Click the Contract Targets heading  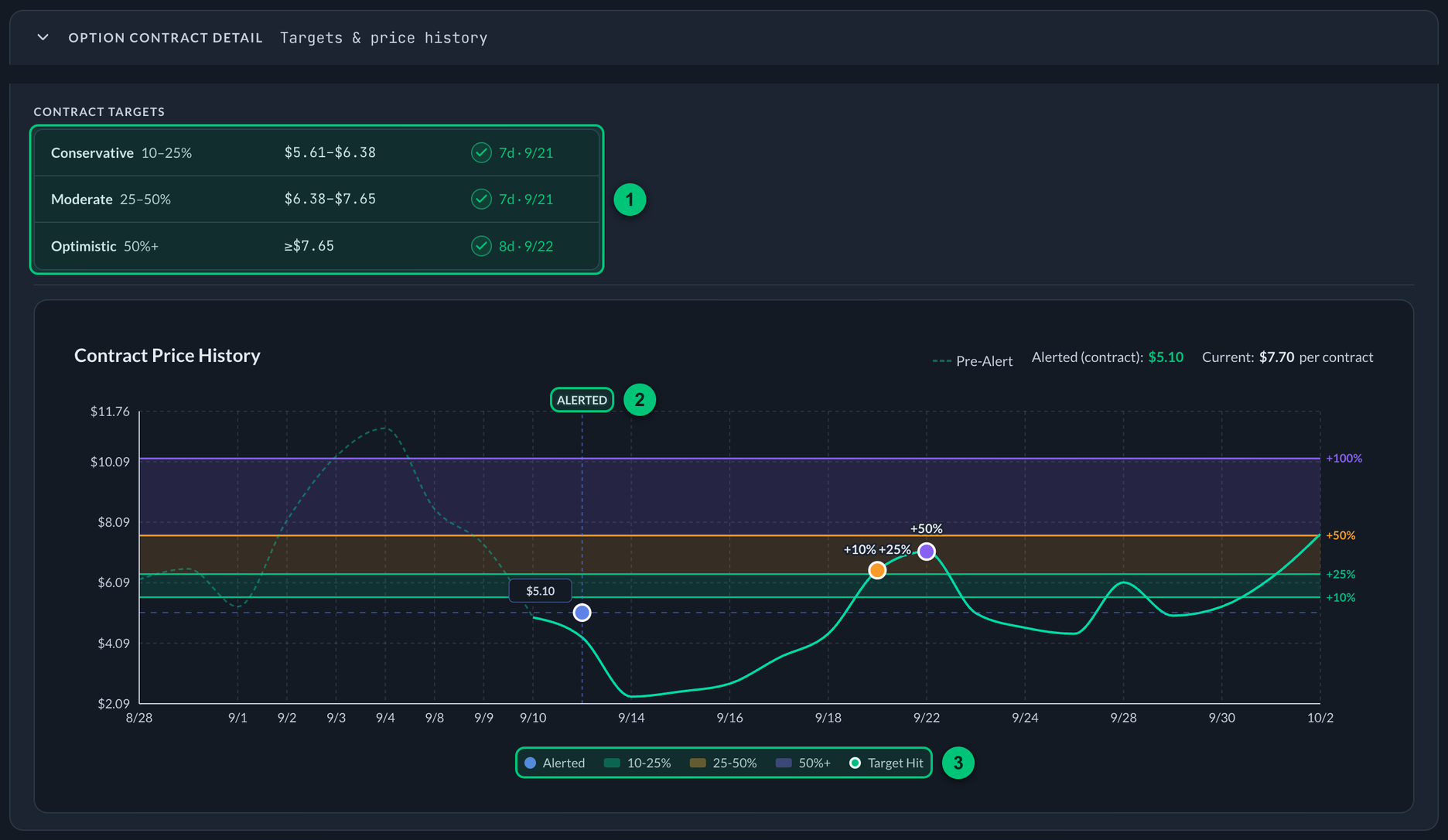click(99, 111)
